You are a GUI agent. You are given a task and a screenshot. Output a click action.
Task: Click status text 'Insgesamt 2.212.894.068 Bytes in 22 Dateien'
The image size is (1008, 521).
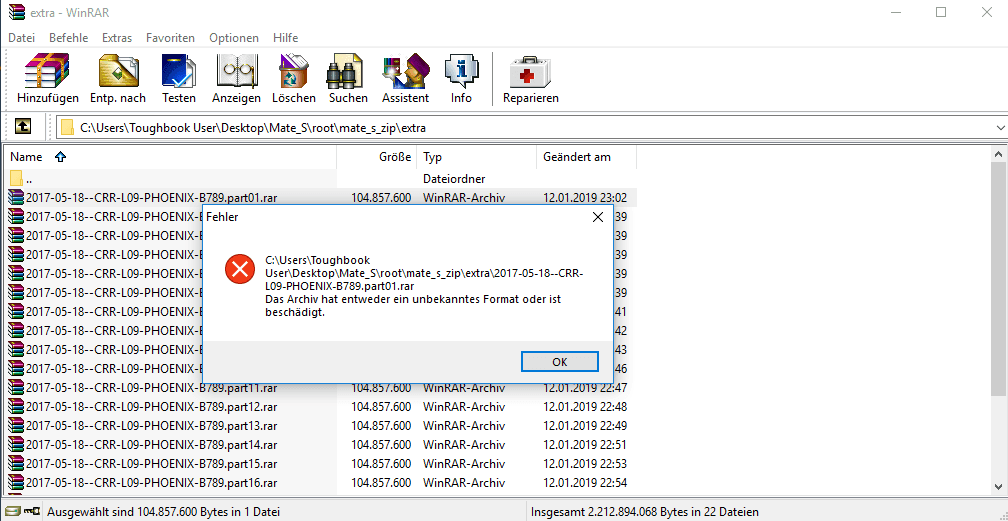645,512
